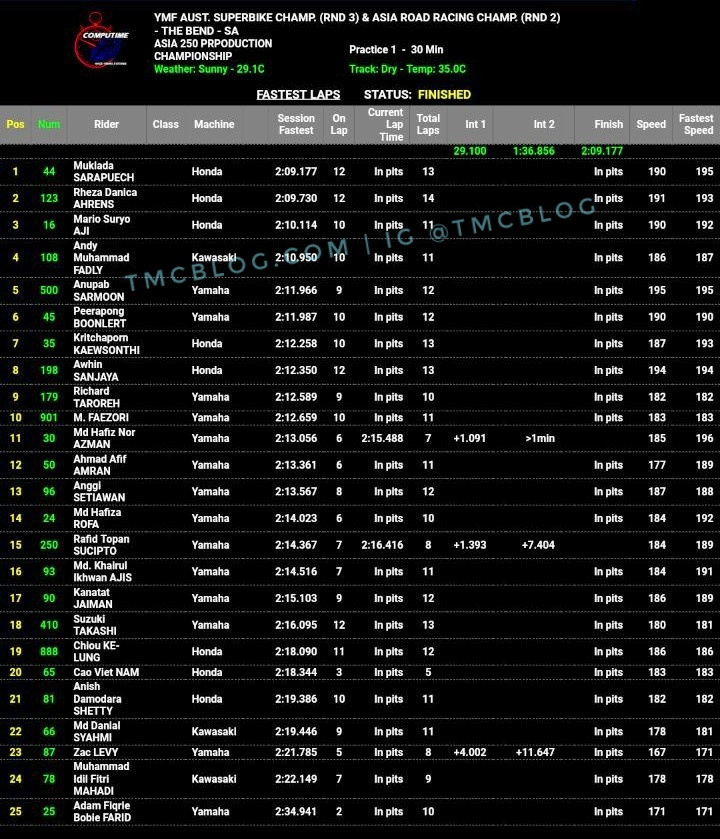Select rider Suzuki TAKASHI
720x839 pixels.
click(95, 625)
